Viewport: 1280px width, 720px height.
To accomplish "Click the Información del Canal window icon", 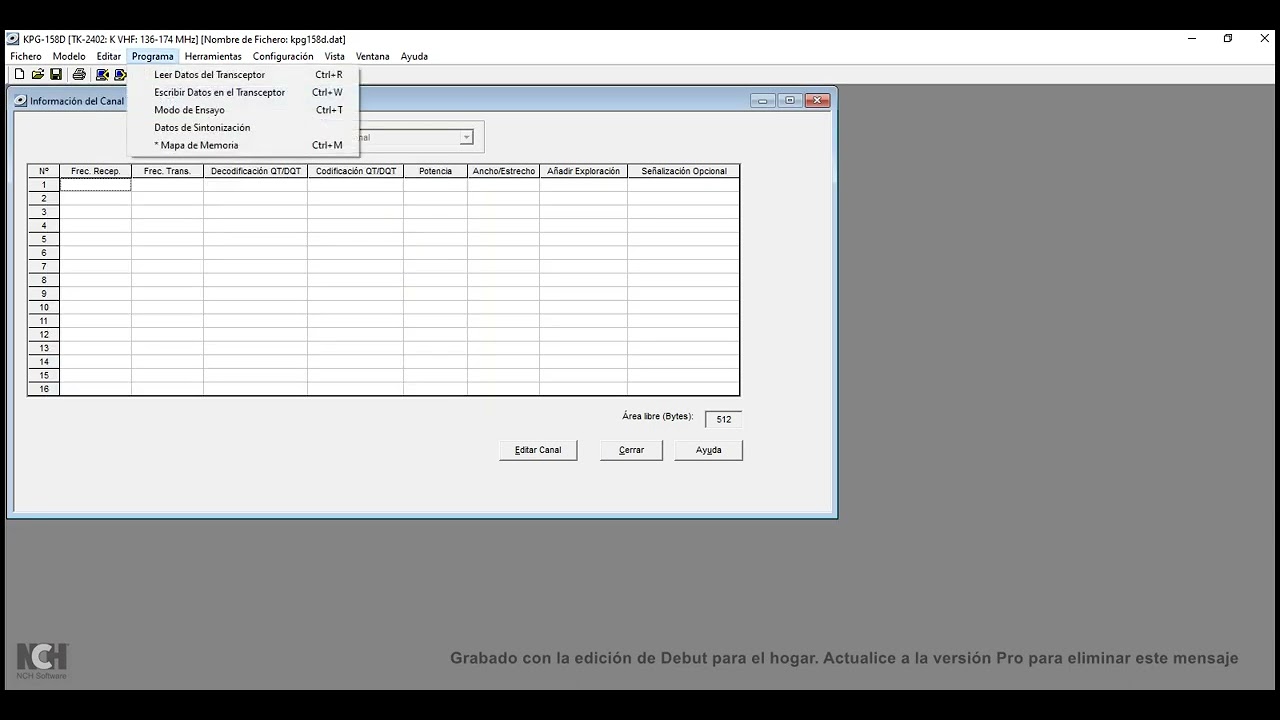I will [21, 101].
